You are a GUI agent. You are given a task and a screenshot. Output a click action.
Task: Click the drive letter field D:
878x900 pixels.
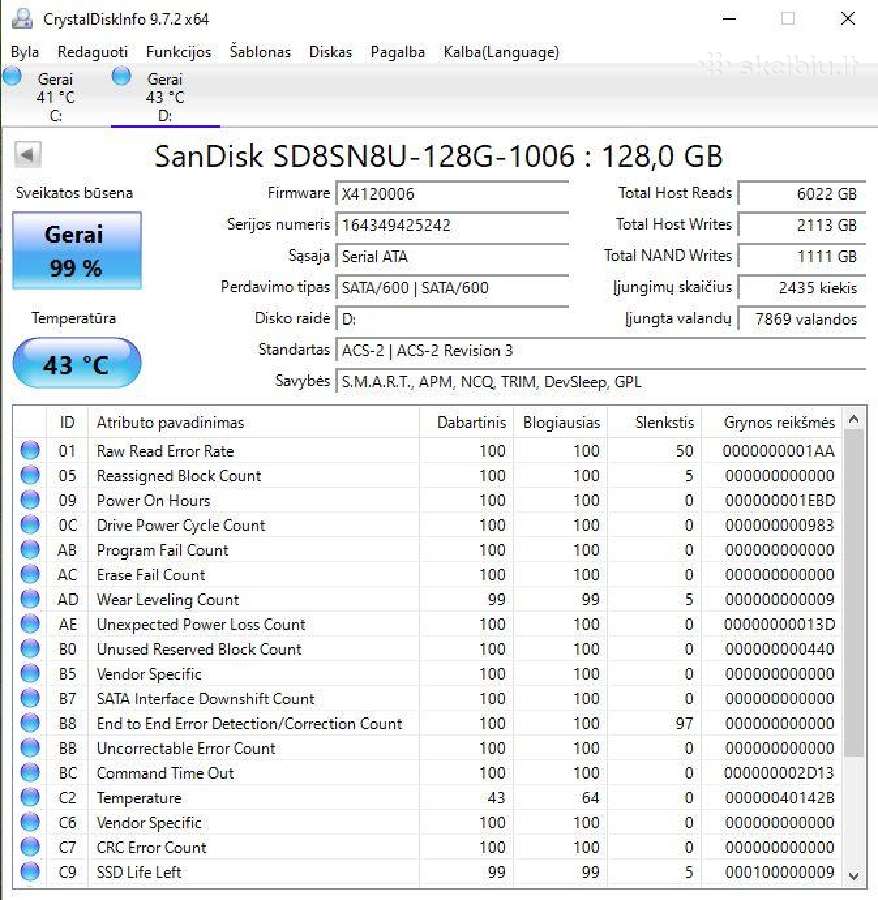click(x=452, y=319)
